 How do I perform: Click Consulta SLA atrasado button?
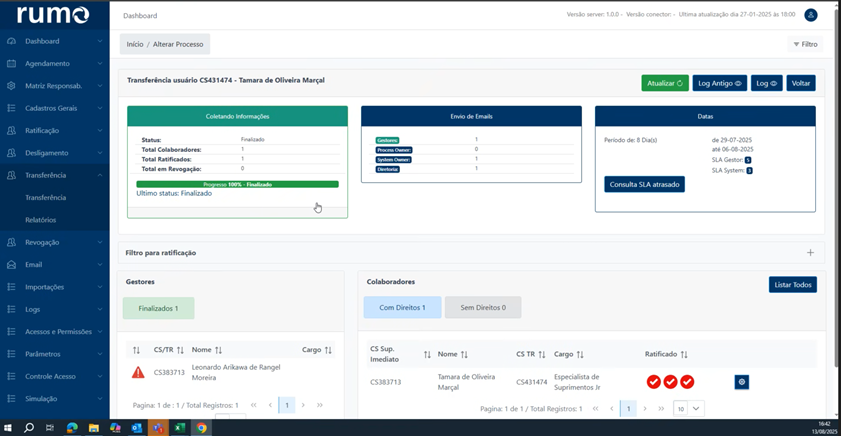[644, 185]
